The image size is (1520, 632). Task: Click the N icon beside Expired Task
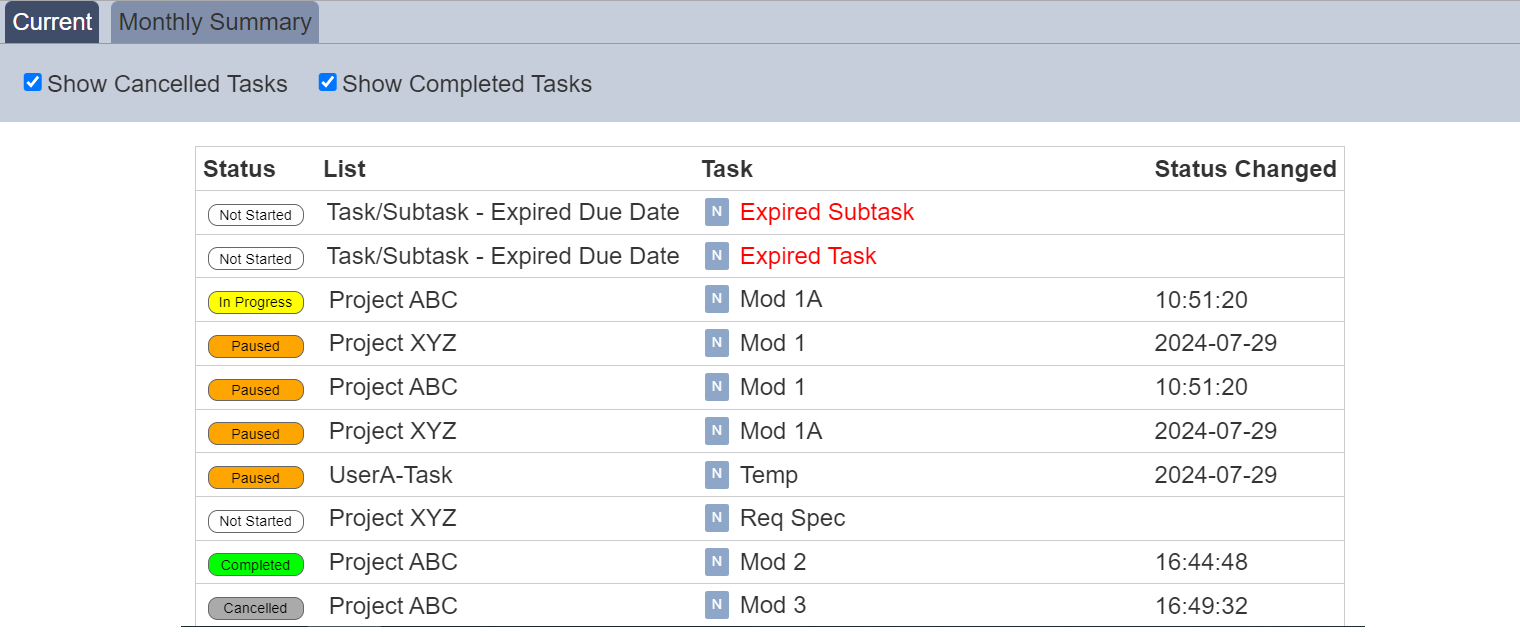[x=716, y=256]
